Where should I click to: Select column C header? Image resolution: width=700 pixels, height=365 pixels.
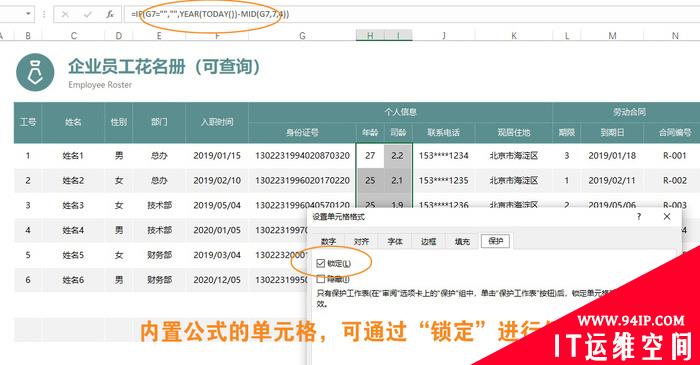pos(74,36)
